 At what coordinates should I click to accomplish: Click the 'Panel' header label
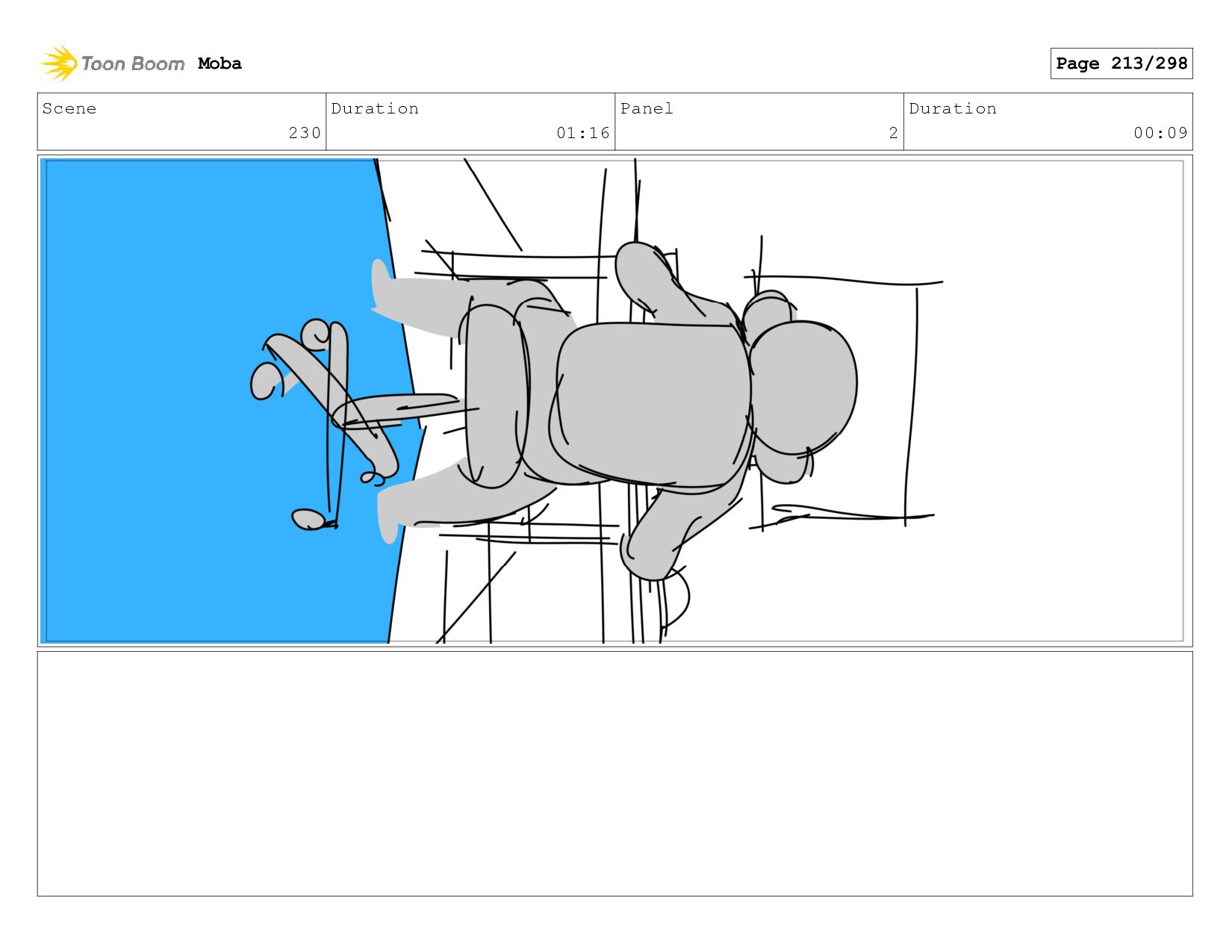pyautogui.click(x=647, y=108)
